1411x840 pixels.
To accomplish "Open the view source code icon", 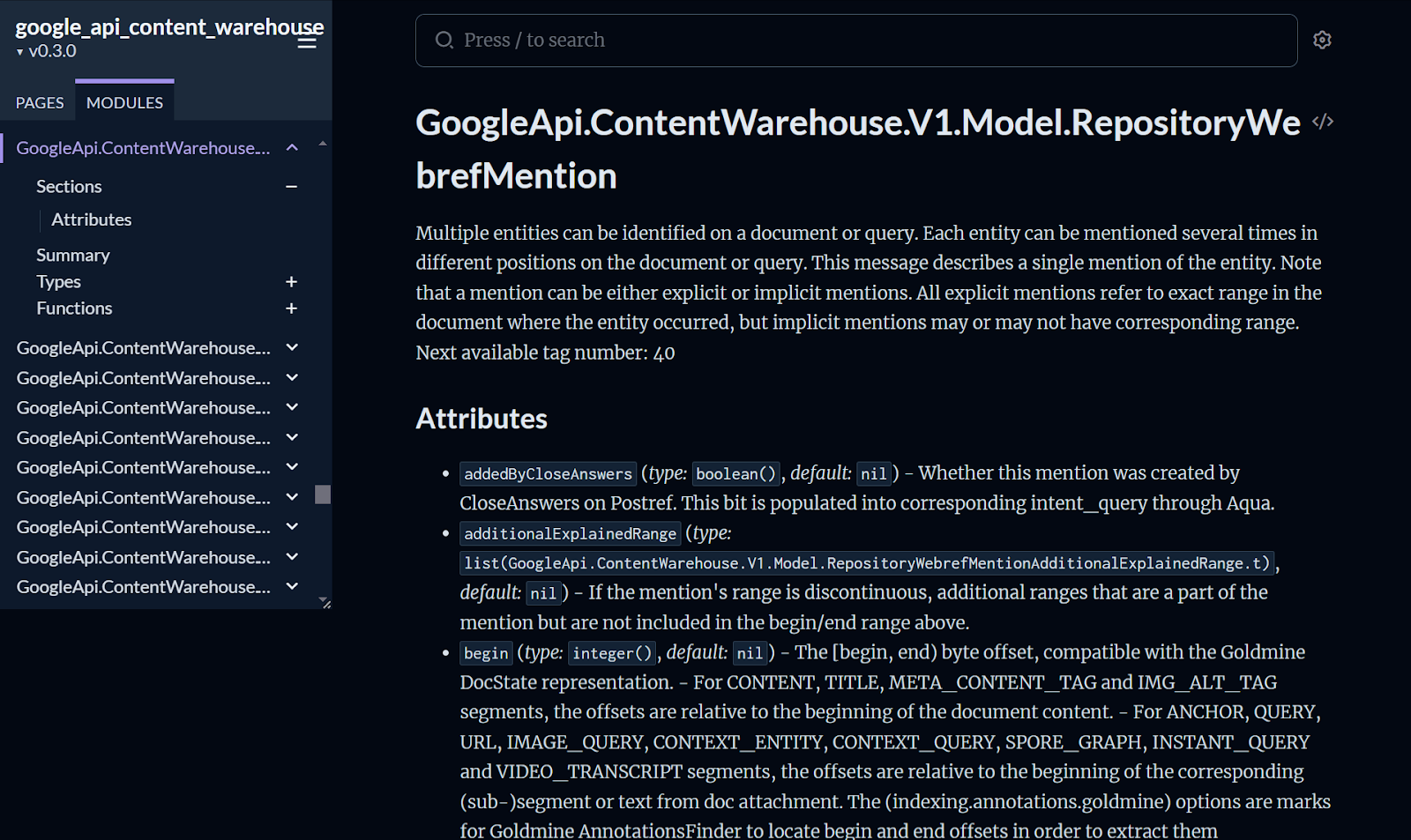I will 1322,122.
